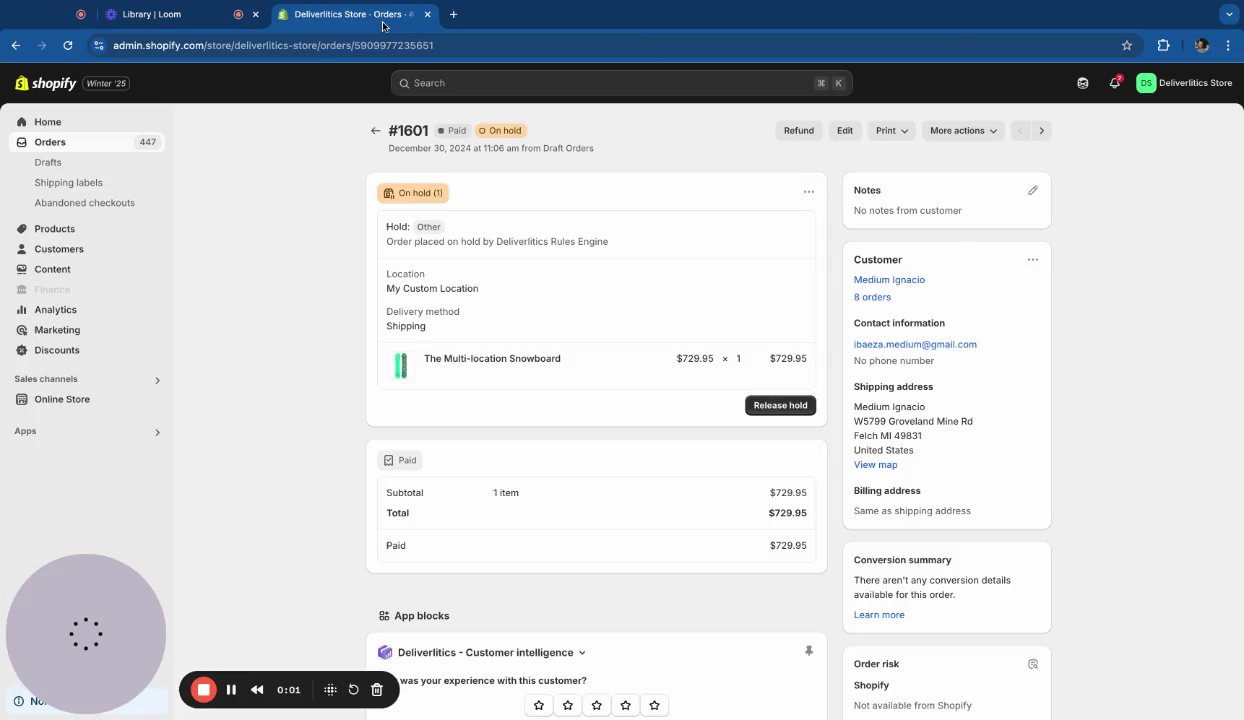Click the fifth rating star

pyautogui.click(x=655, y=705)
